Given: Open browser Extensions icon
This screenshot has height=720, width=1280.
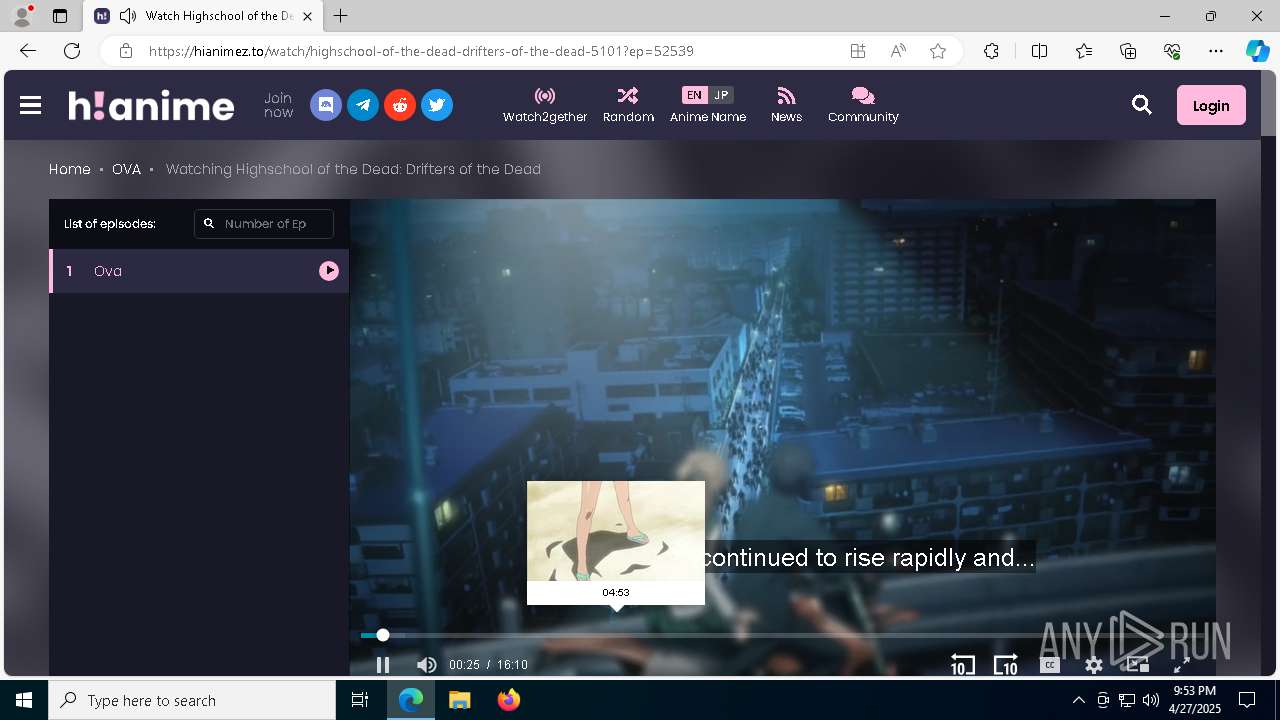Looking at the screenshot, I should pyautogui.click(x=991, y=51).
